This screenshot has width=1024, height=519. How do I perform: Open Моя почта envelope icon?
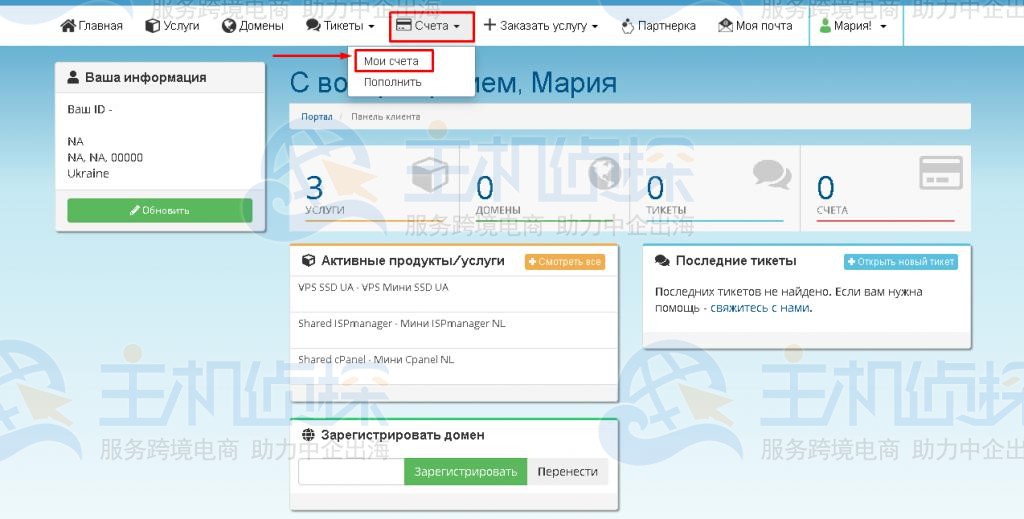point(725,26)
